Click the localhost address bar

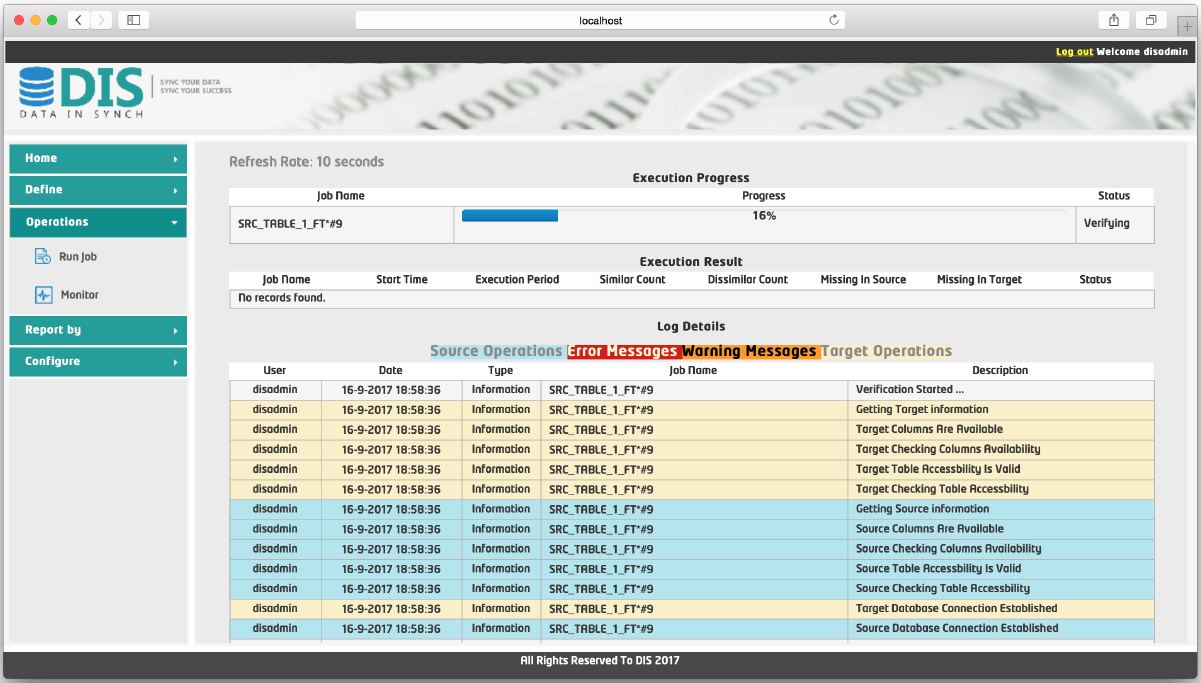(x=600, y=20)
